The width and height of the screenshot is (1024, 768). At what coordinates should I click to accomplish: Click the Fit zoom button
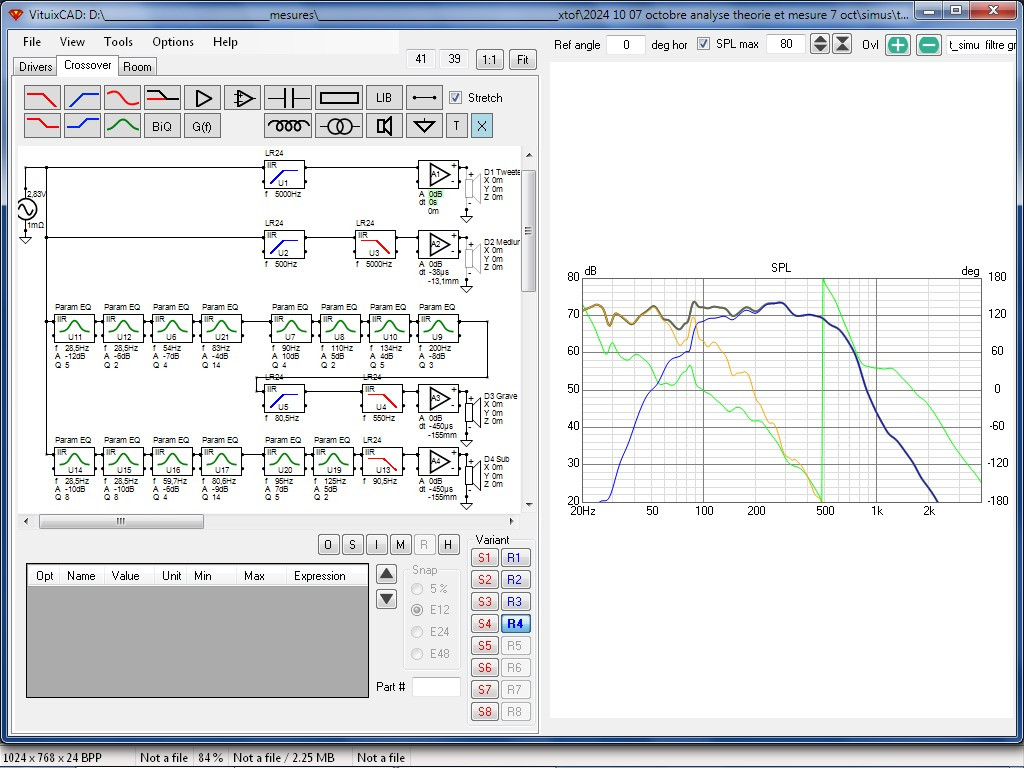point(522,59)
